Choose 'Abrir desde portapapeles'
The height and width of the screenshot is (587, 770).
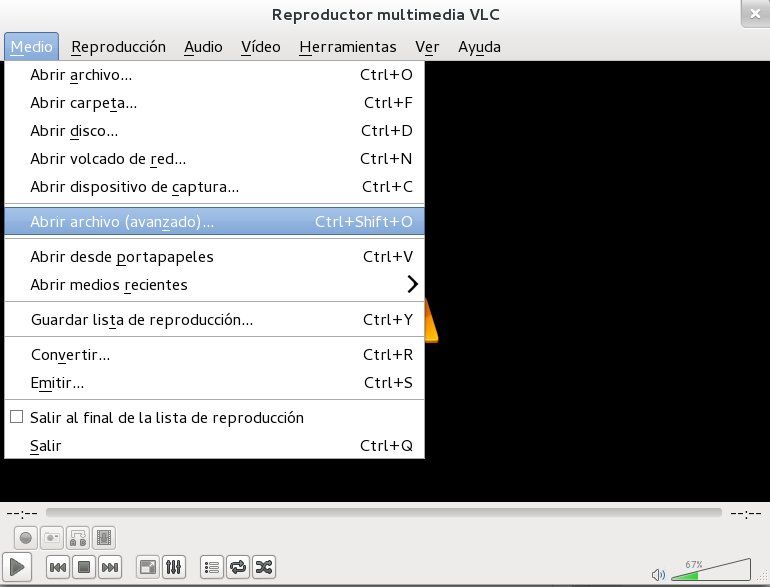(215, 256)
